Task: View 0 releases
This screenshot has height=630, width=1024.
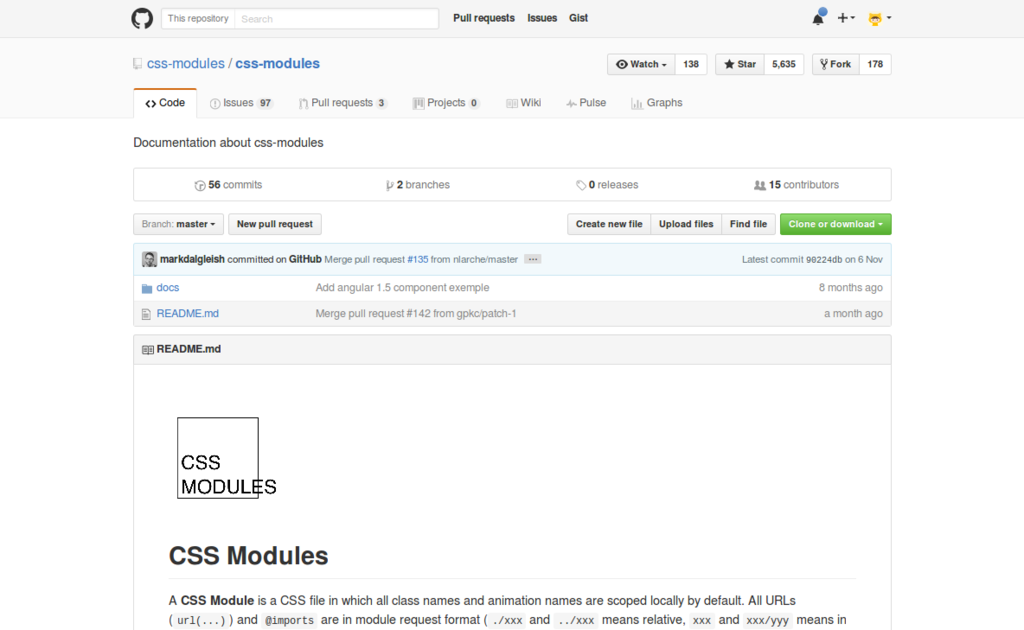Action: coord(607,185)
